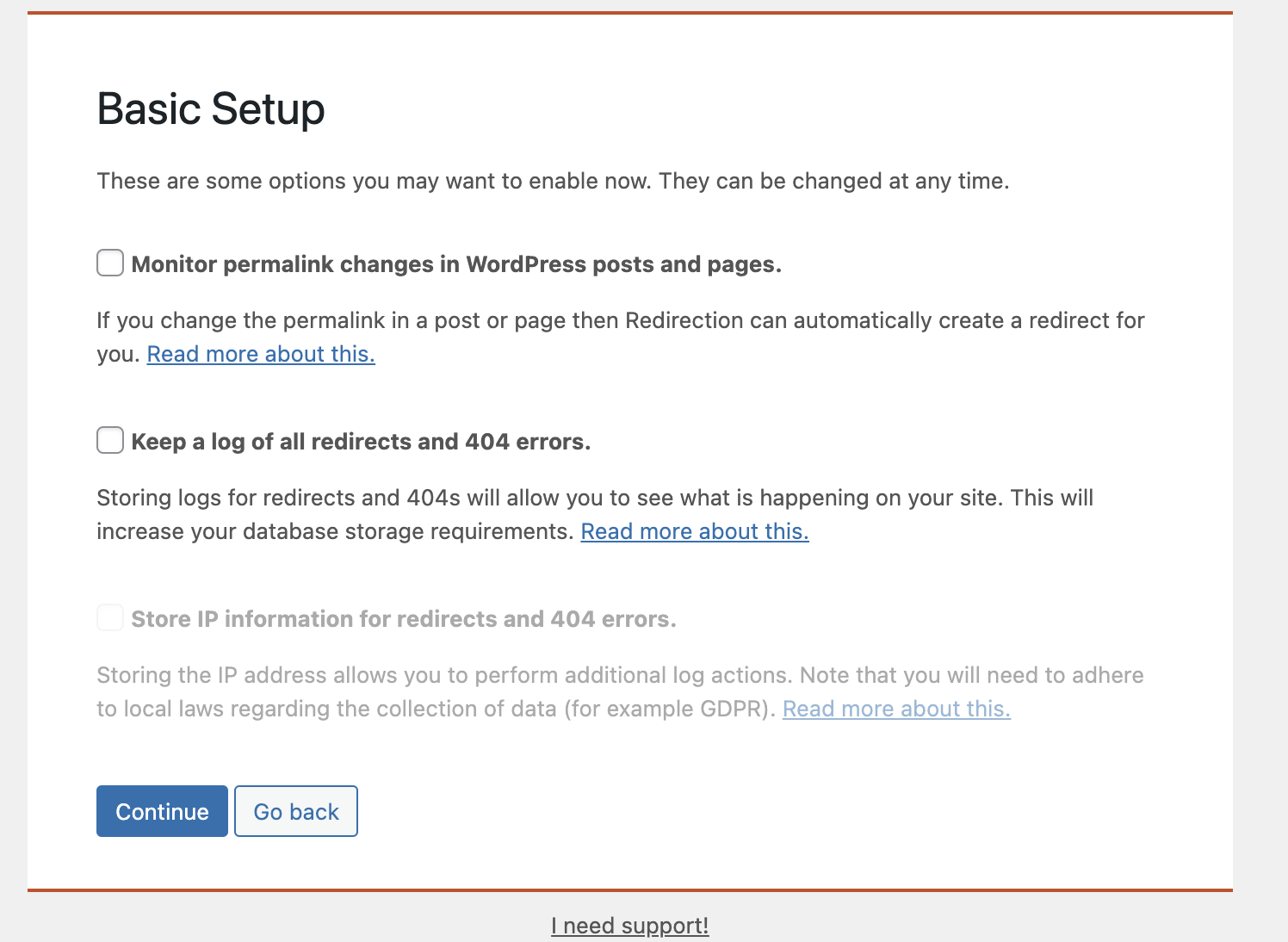Viewport: 1288px width, 942px height.
Task: Open Read more link about storing logs
Action: point(695,531)
